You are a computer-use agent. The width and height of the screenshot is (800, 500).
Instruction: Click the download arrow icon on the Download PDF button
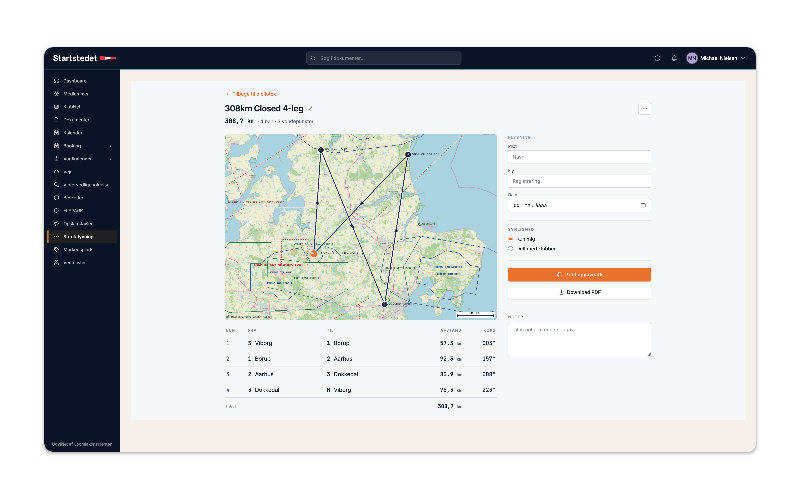pyautogui.click(x=561, y=292)
